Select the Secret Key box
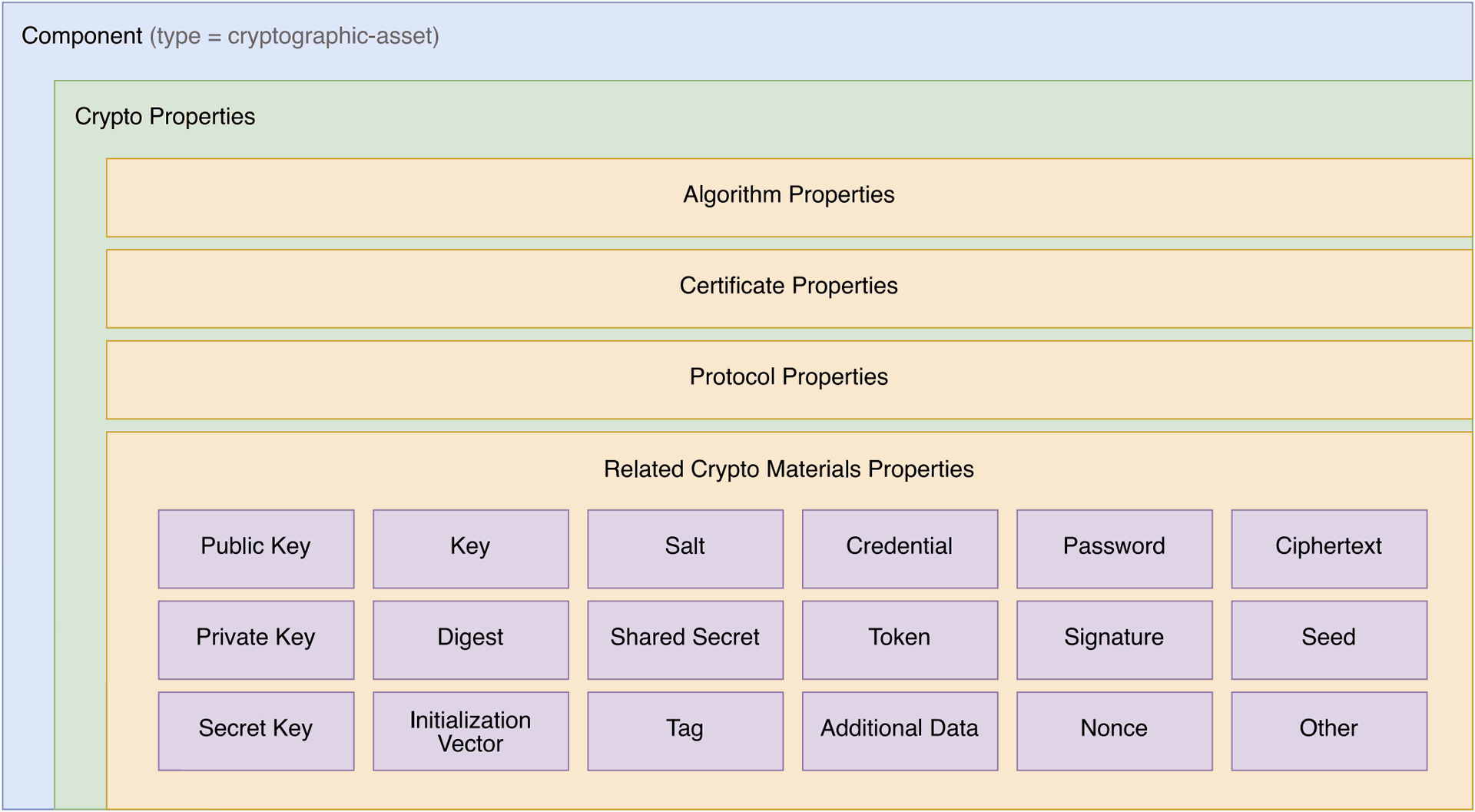Viewport: 1475px width, 812px height. coord(256,729)
